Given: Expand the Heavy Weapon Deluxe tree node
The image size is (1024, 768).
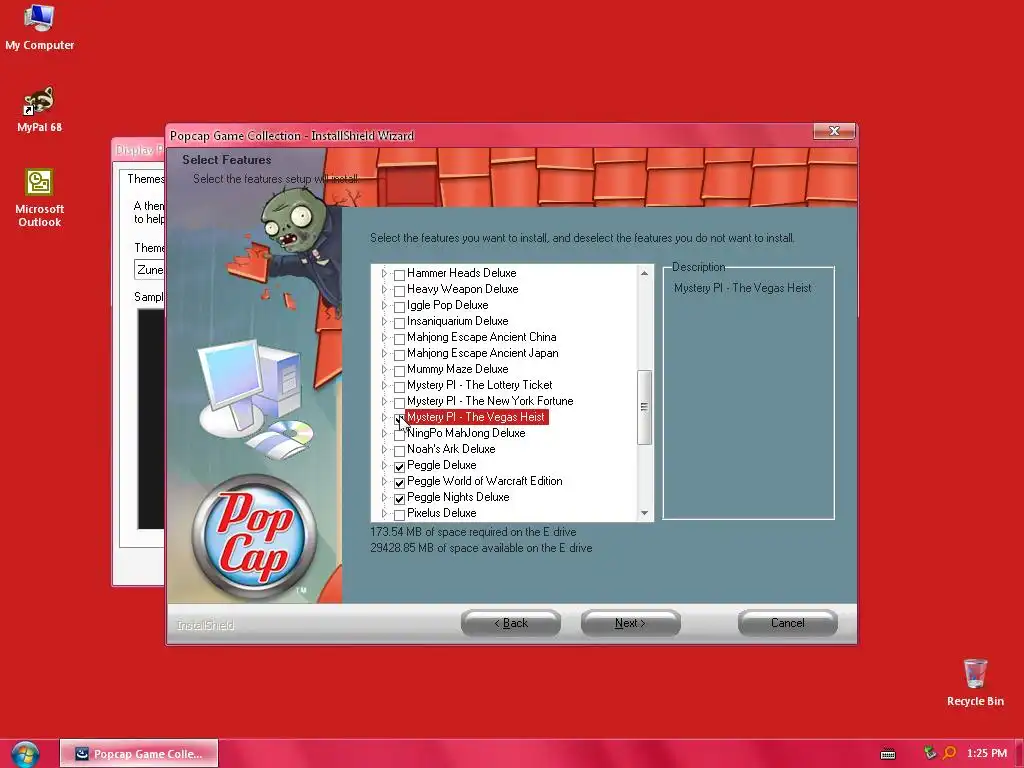Looking at the screenshot, I should pyautogui.click(x=384, y=289).
